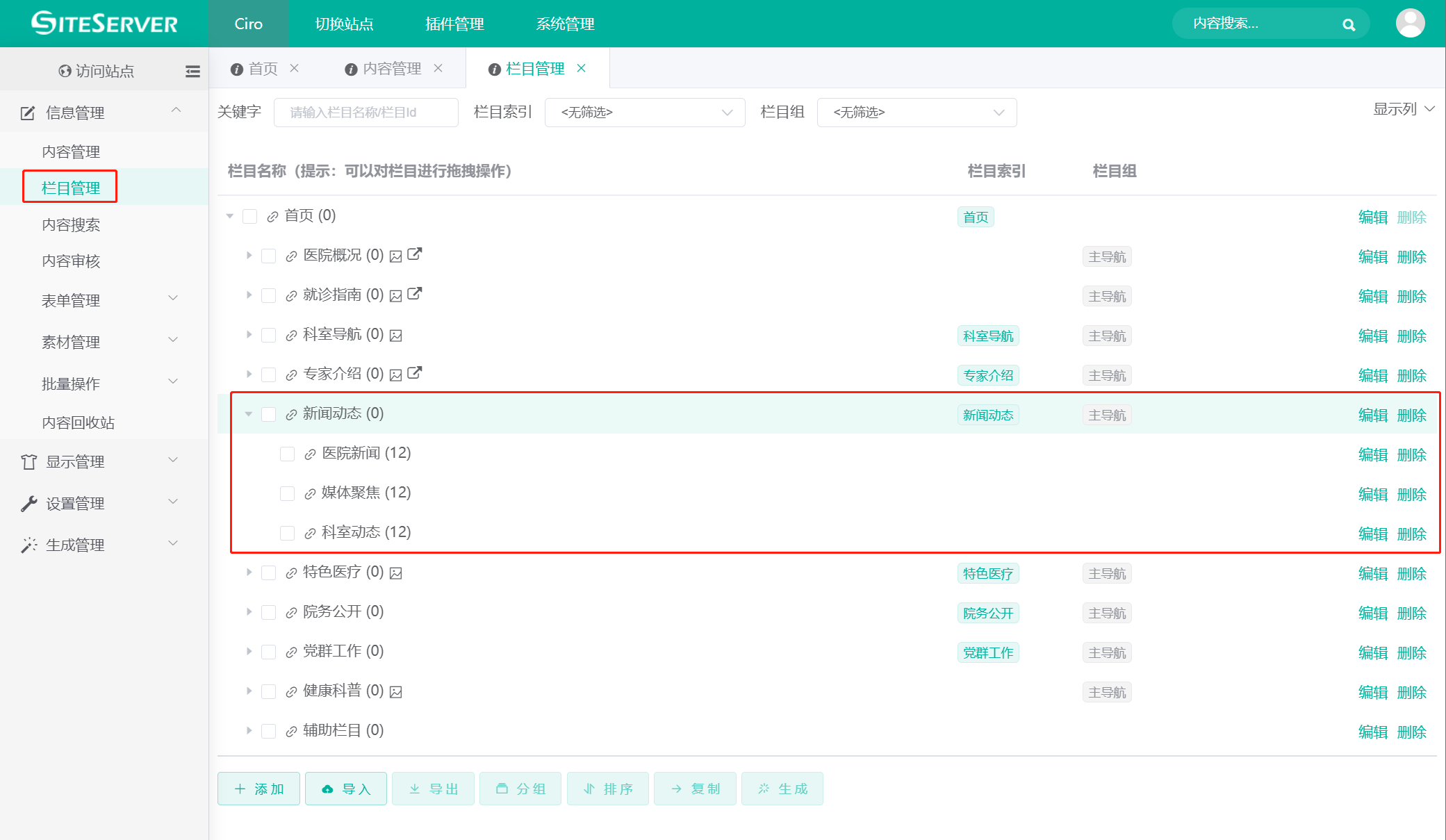Viewport: 1446px width, 840px height.
Task: Click the link icon beside 首页 column
Action: point(272,216)
